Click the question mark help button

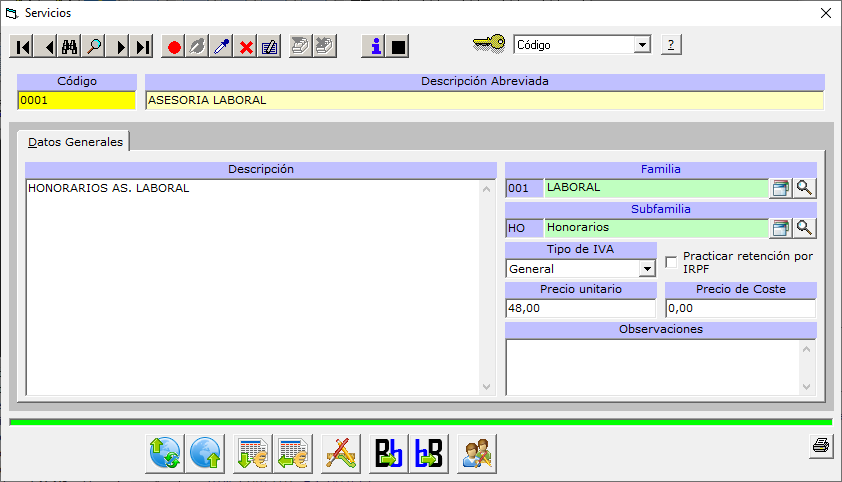tap(671, 45)
